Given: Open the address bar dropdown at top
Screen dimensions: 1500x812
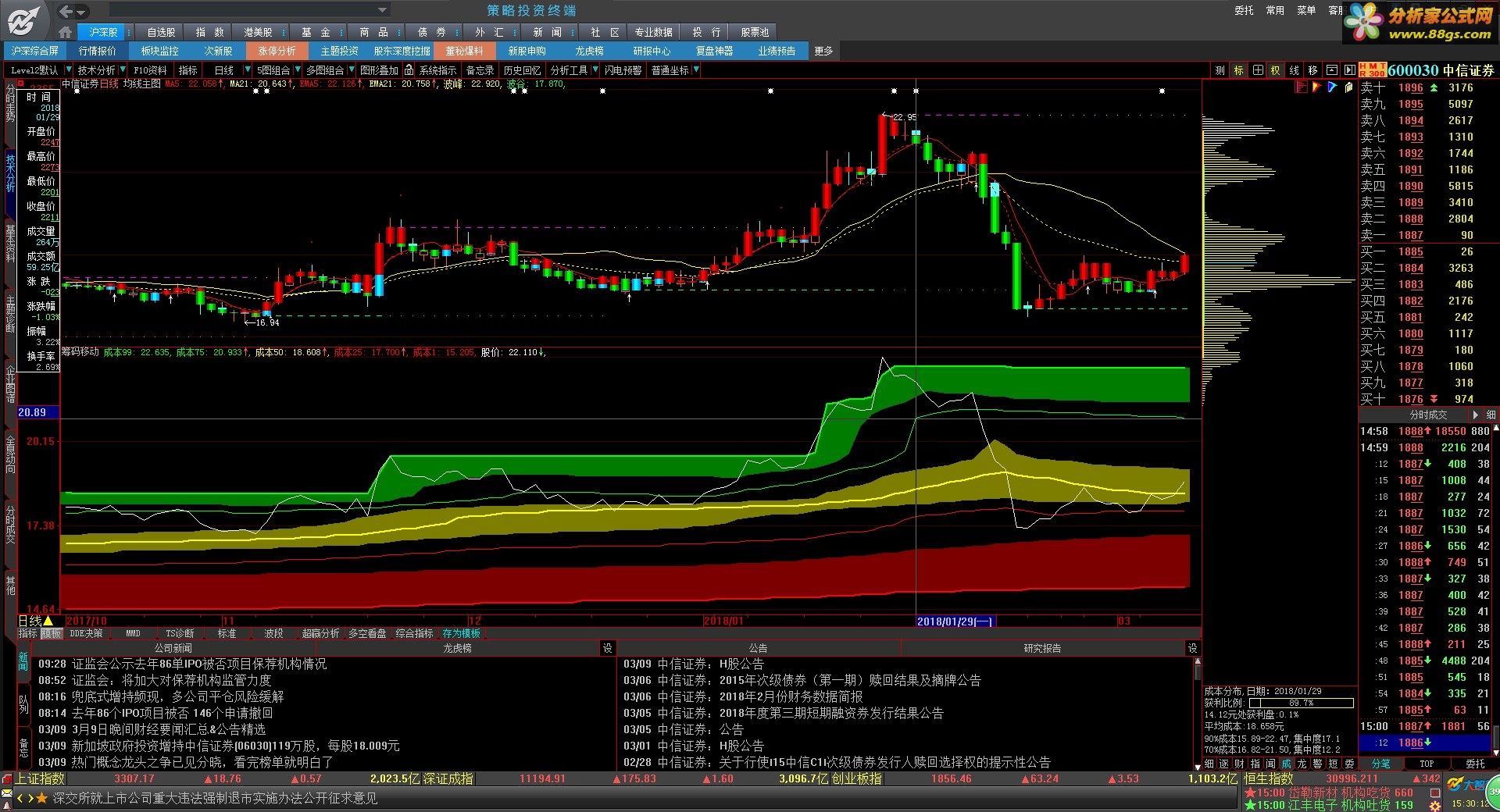Looking at the screenshot, I should tap(383, 10).
